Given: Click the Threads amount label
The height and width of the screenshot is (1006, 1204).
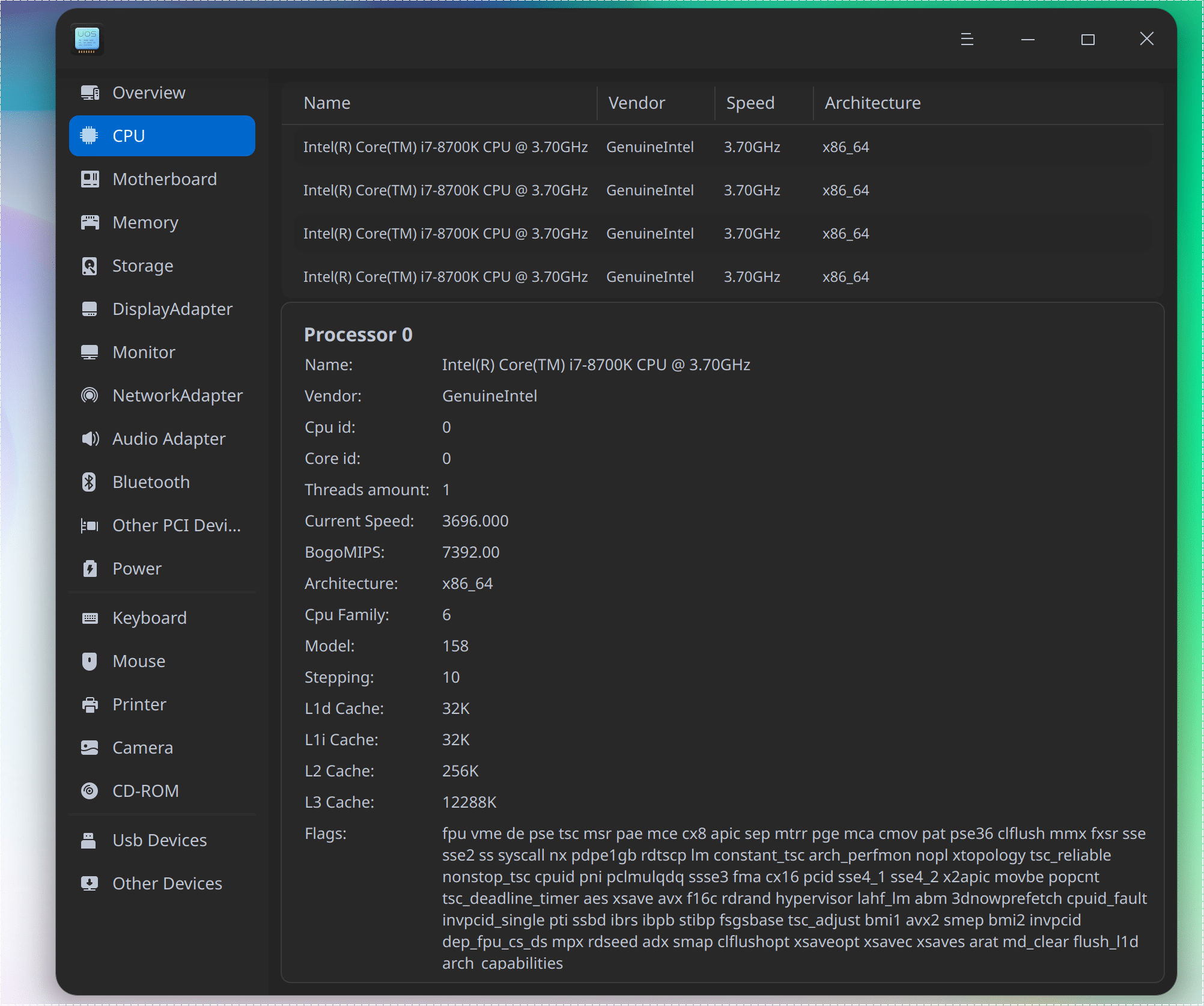Looking at the screenshot, I should 367,489.
